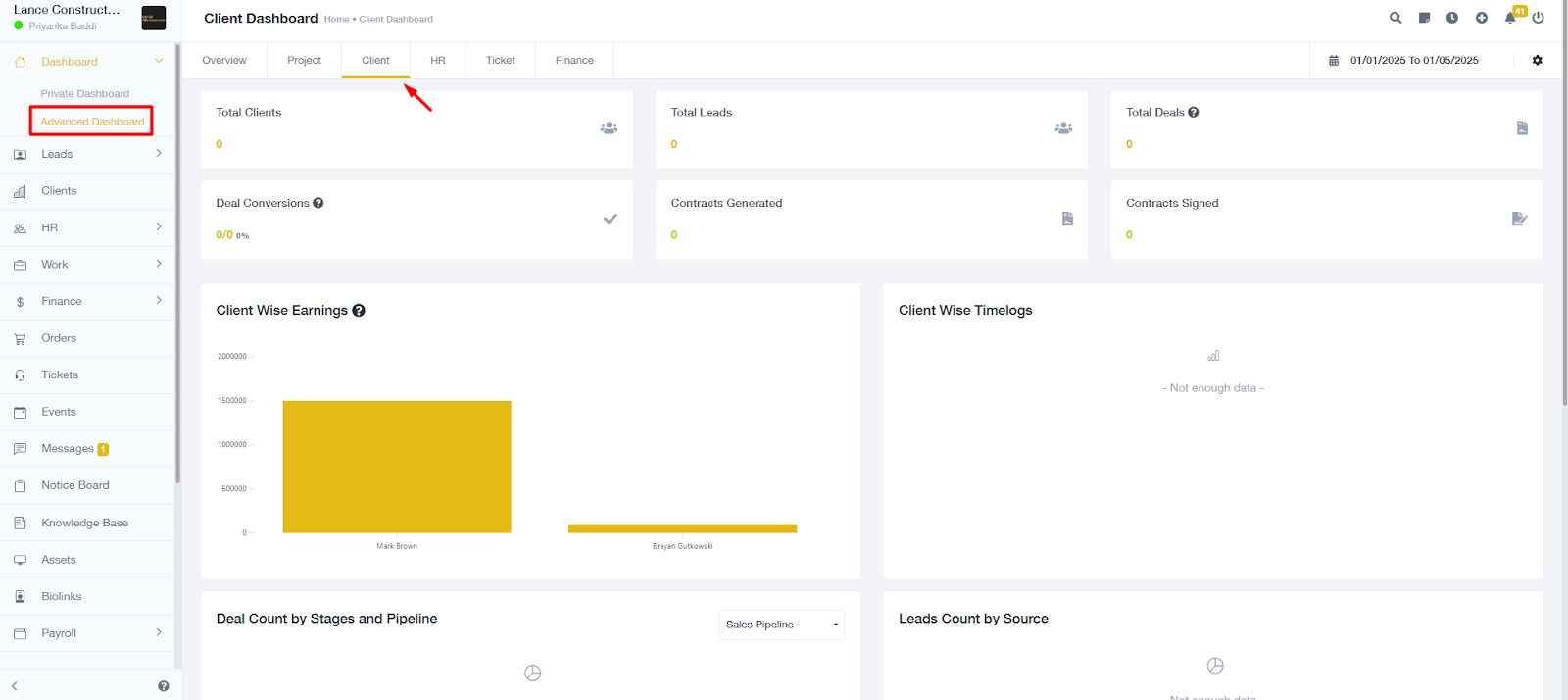Expand the Finance sidebar menu chevron
The width and height of the screenshot is (1568, 700).
[x=159, y=301]
